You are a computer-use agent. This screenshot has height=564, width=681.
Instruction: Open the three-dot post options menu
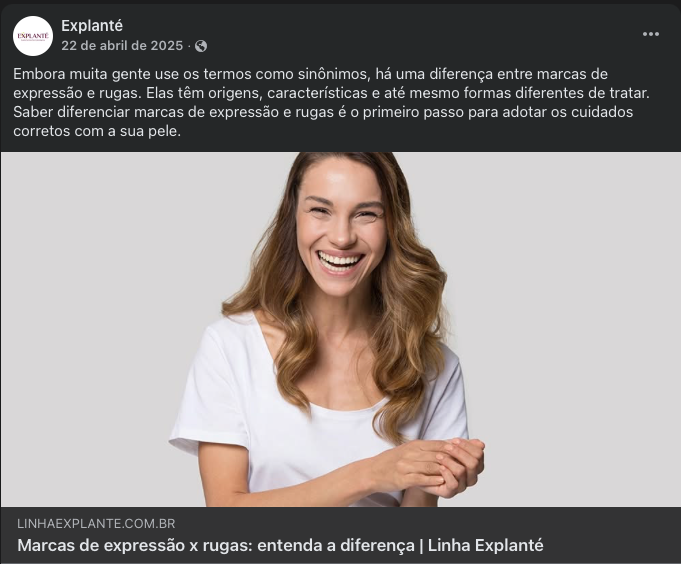tap(651, 34)
